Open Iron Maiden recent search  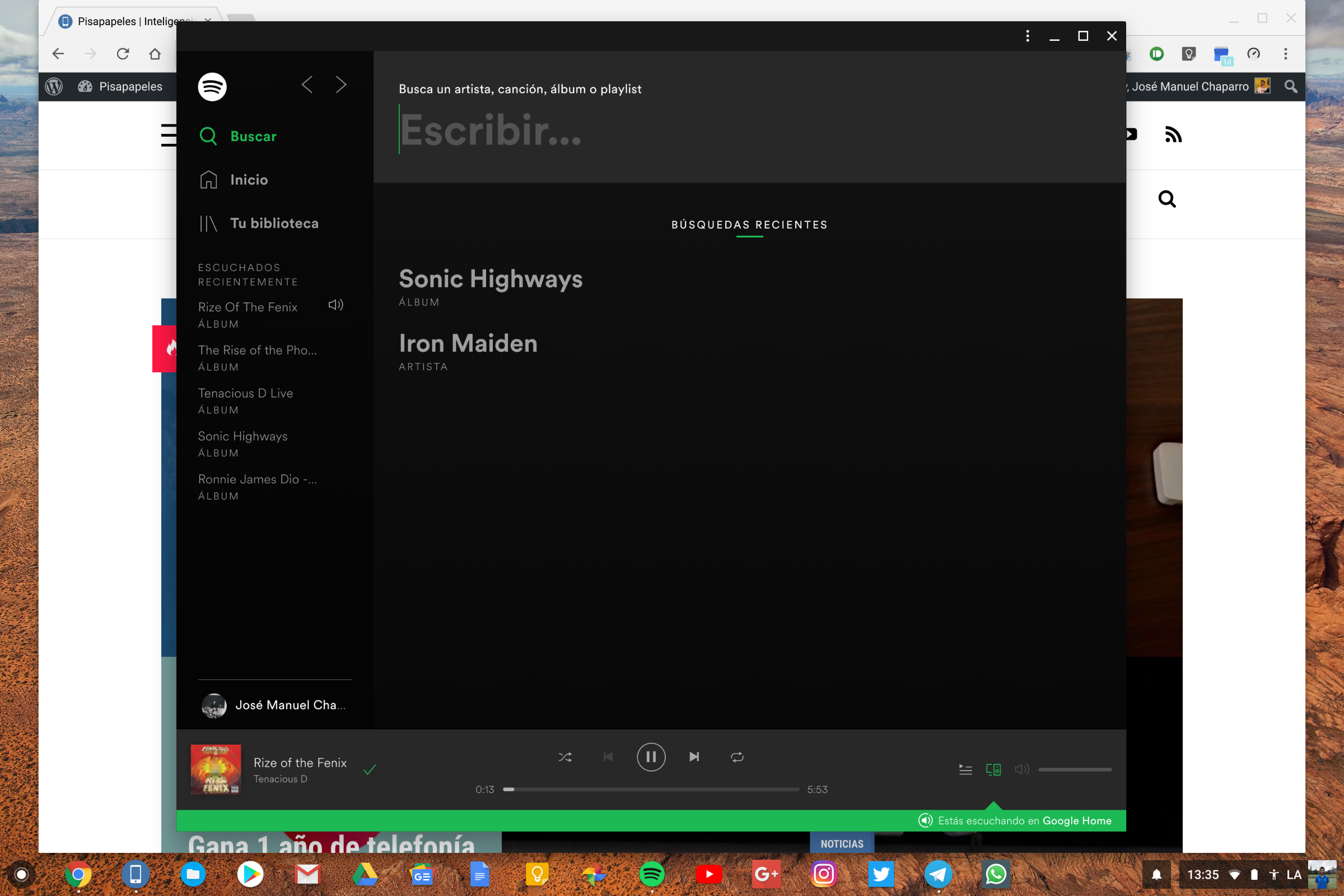tap(468, 343)
